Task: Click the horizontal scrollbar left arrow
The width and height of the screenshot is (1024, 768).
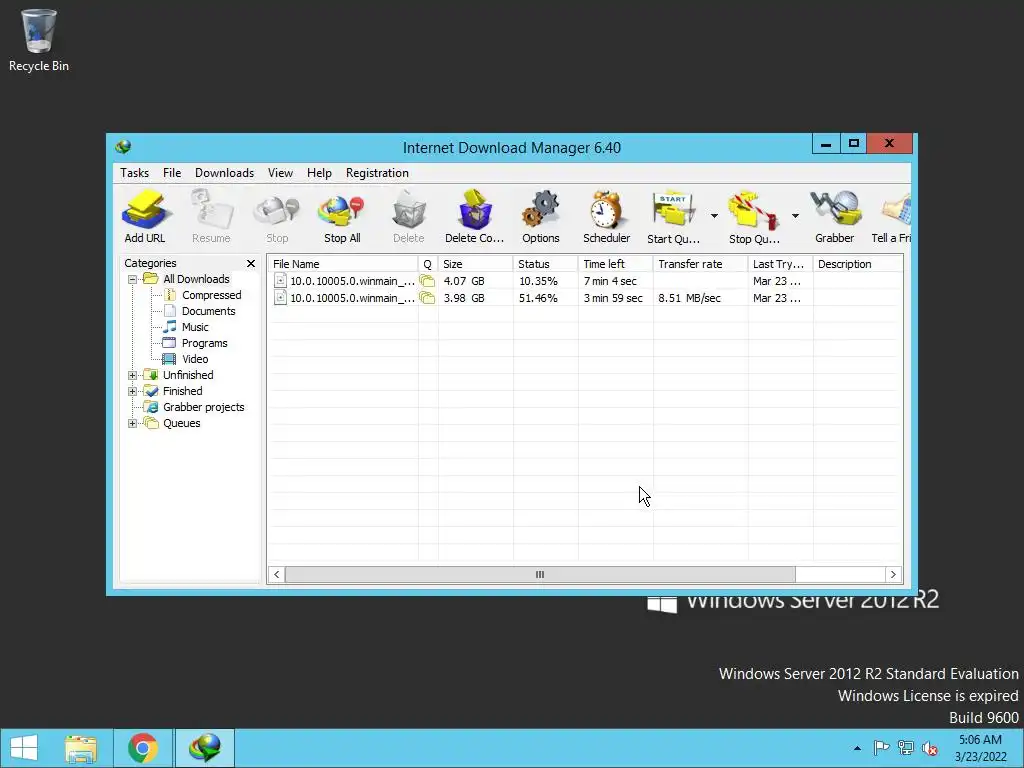Action: 276,575
